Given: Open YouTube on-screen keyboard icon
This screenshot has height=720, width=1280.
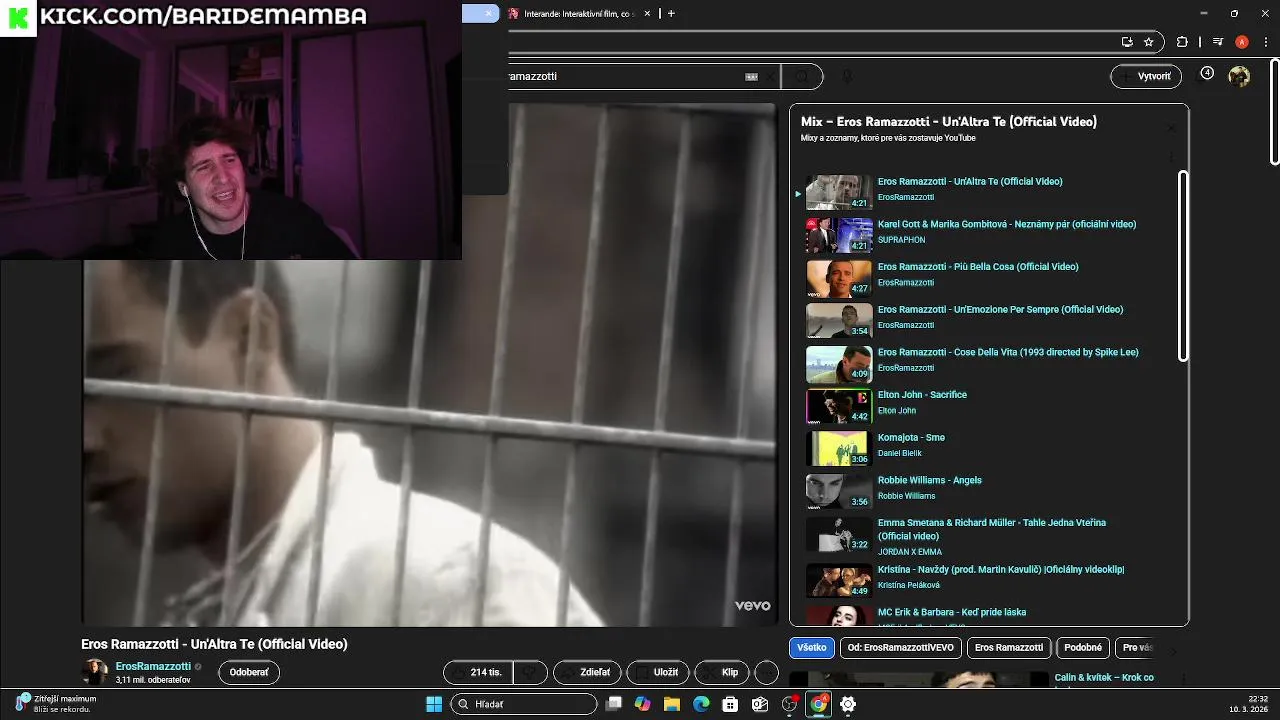Looking at the screenshot, I should point(752,76).
